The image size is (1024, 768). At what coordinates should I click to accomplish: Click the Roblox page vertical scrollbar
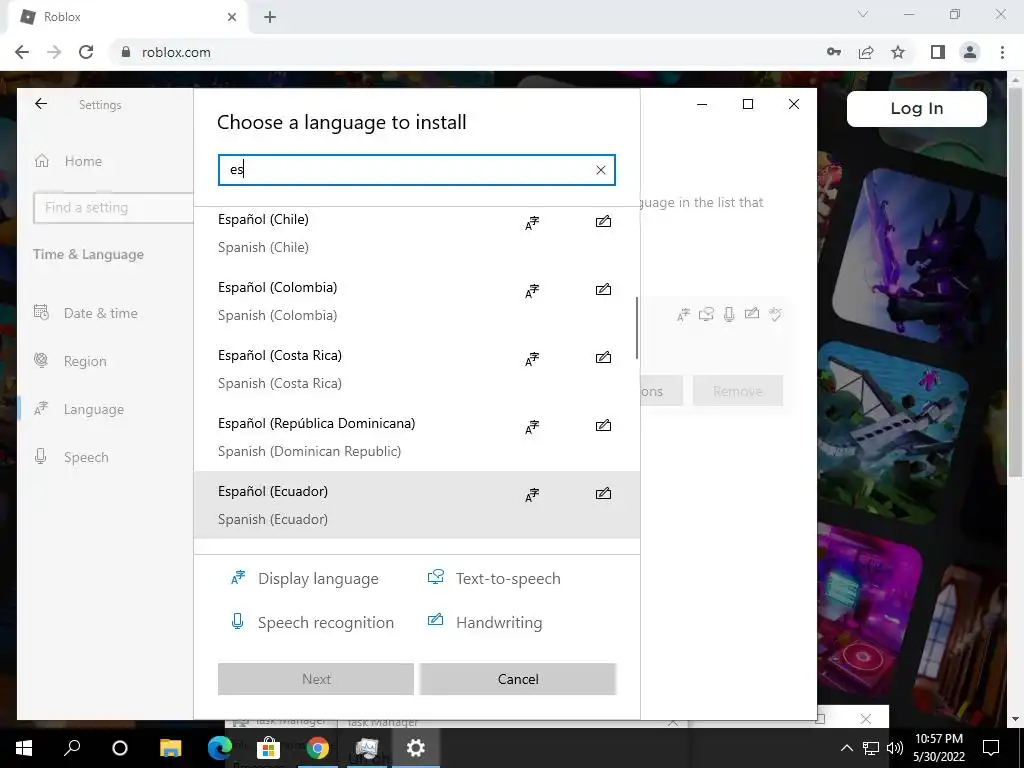point(1015,281)
